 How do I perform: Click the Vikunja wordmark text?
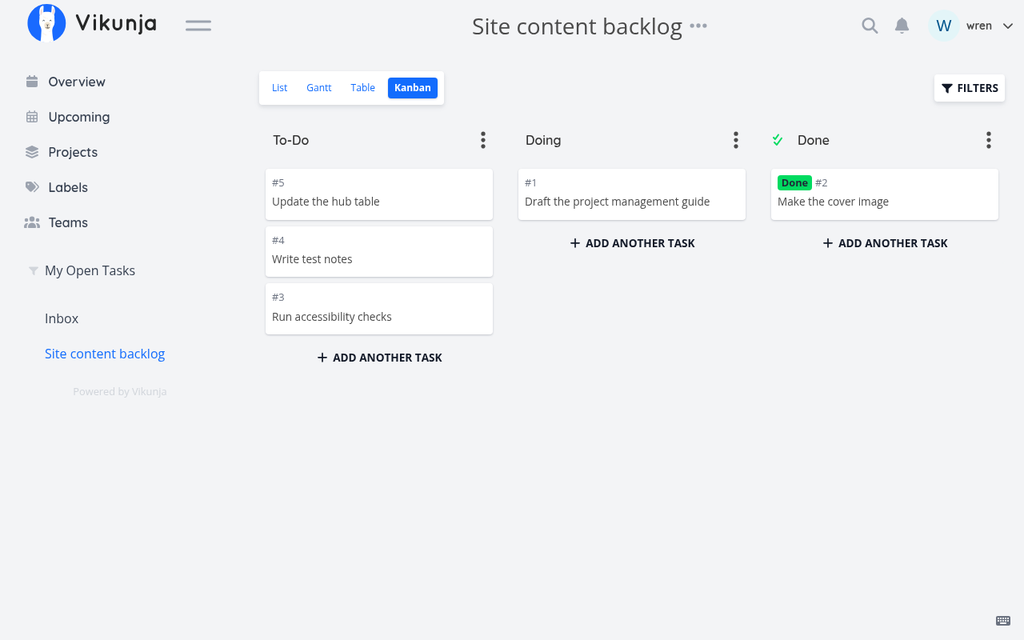116,23
